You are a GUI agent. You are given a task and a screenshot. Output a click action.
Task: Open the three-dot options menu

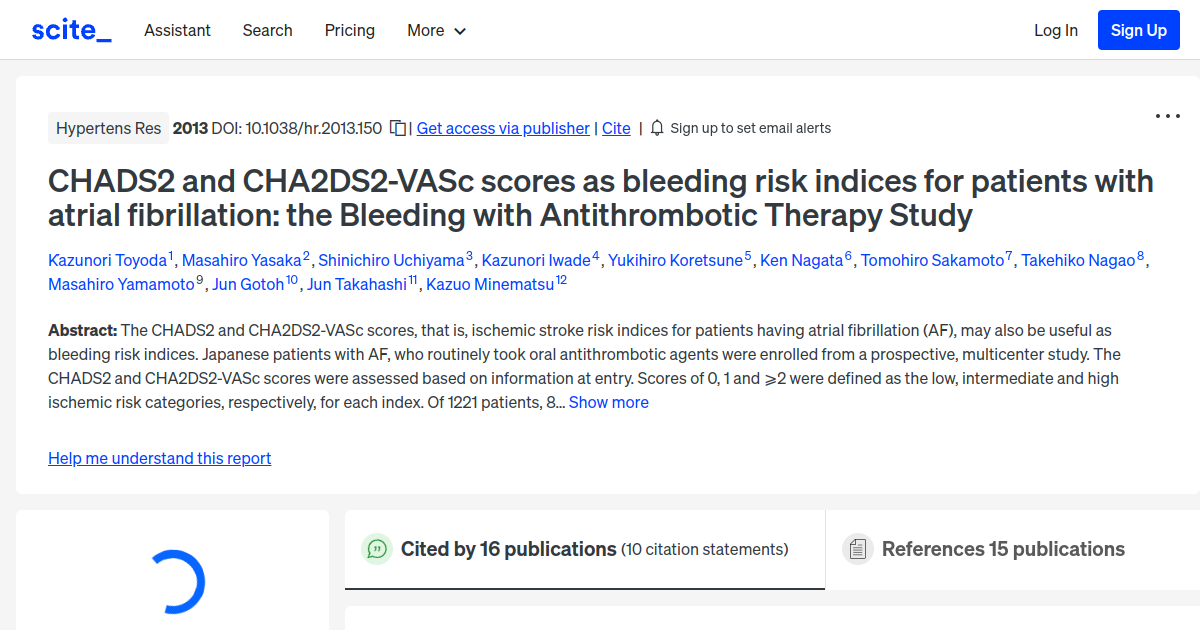1167,116
